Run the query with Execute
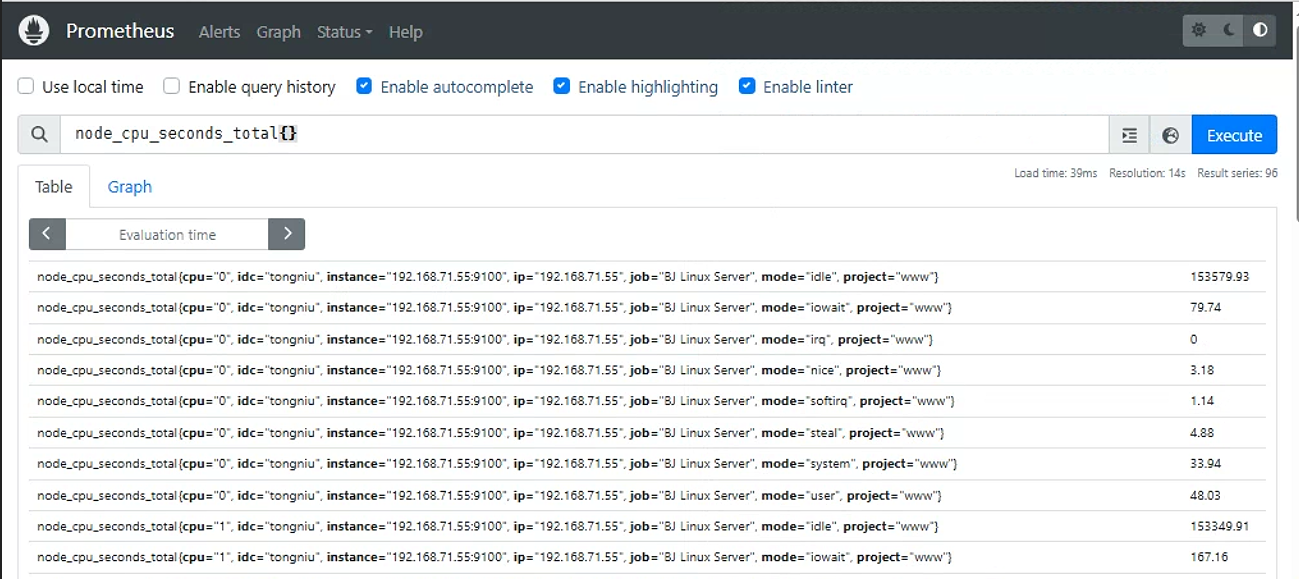The height and width of the screenshot is (579, 1299). [1234, 135]
